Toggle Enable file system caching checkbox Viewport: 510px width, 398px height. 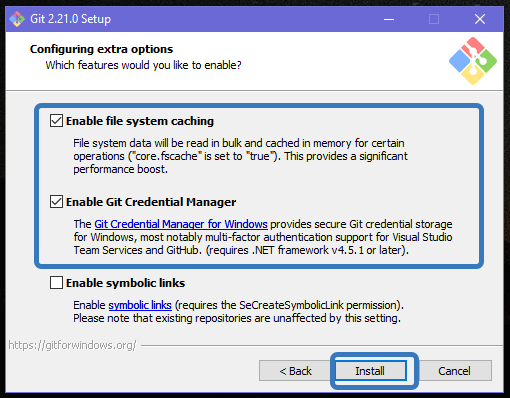56,121
